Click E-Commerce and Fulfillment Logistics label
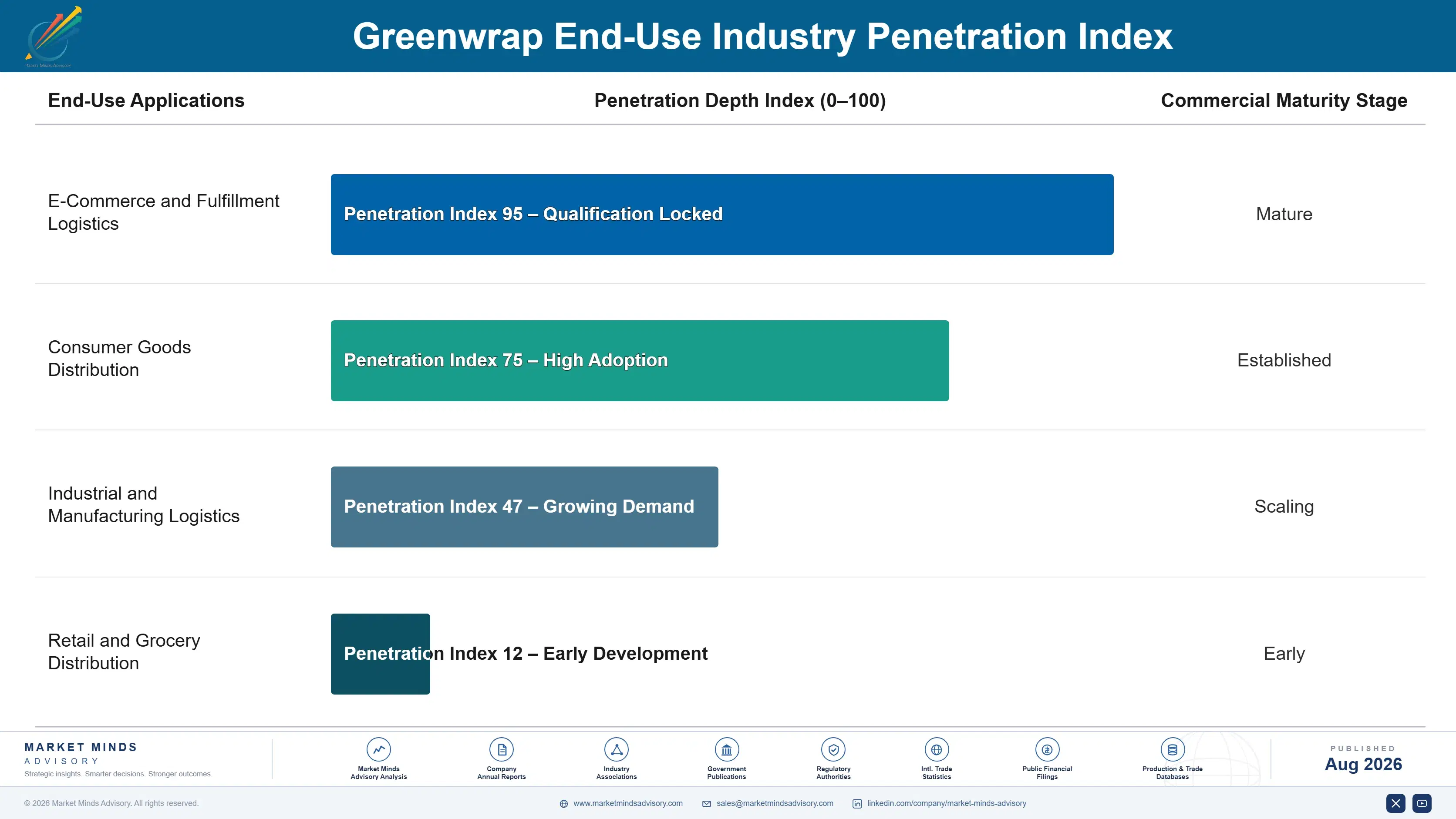Viewport: 1456px width, 819px height. coord(164,212)
